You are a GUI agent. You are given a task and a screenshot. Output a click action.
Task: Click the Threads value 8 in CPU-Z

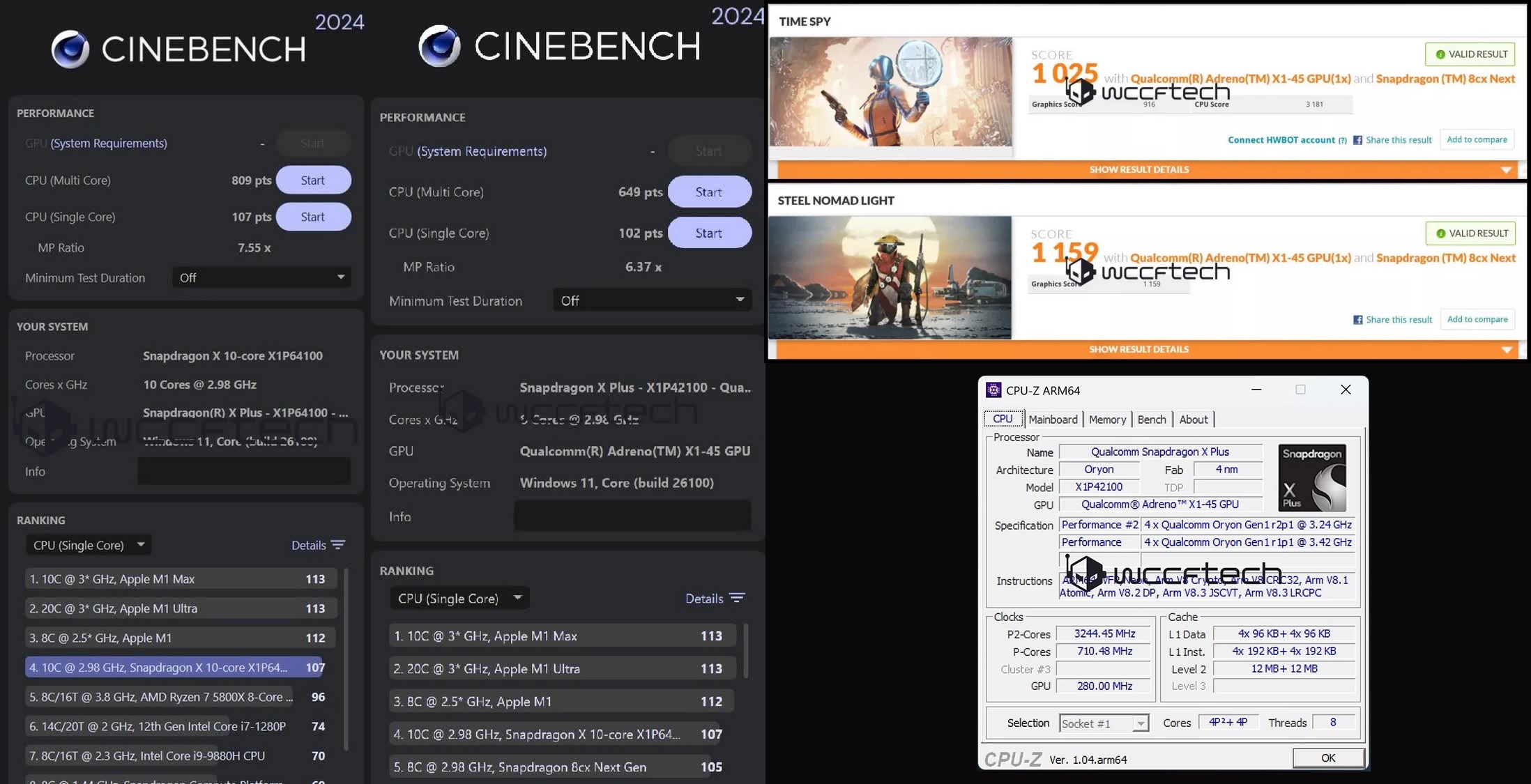tap(1332, 722)
